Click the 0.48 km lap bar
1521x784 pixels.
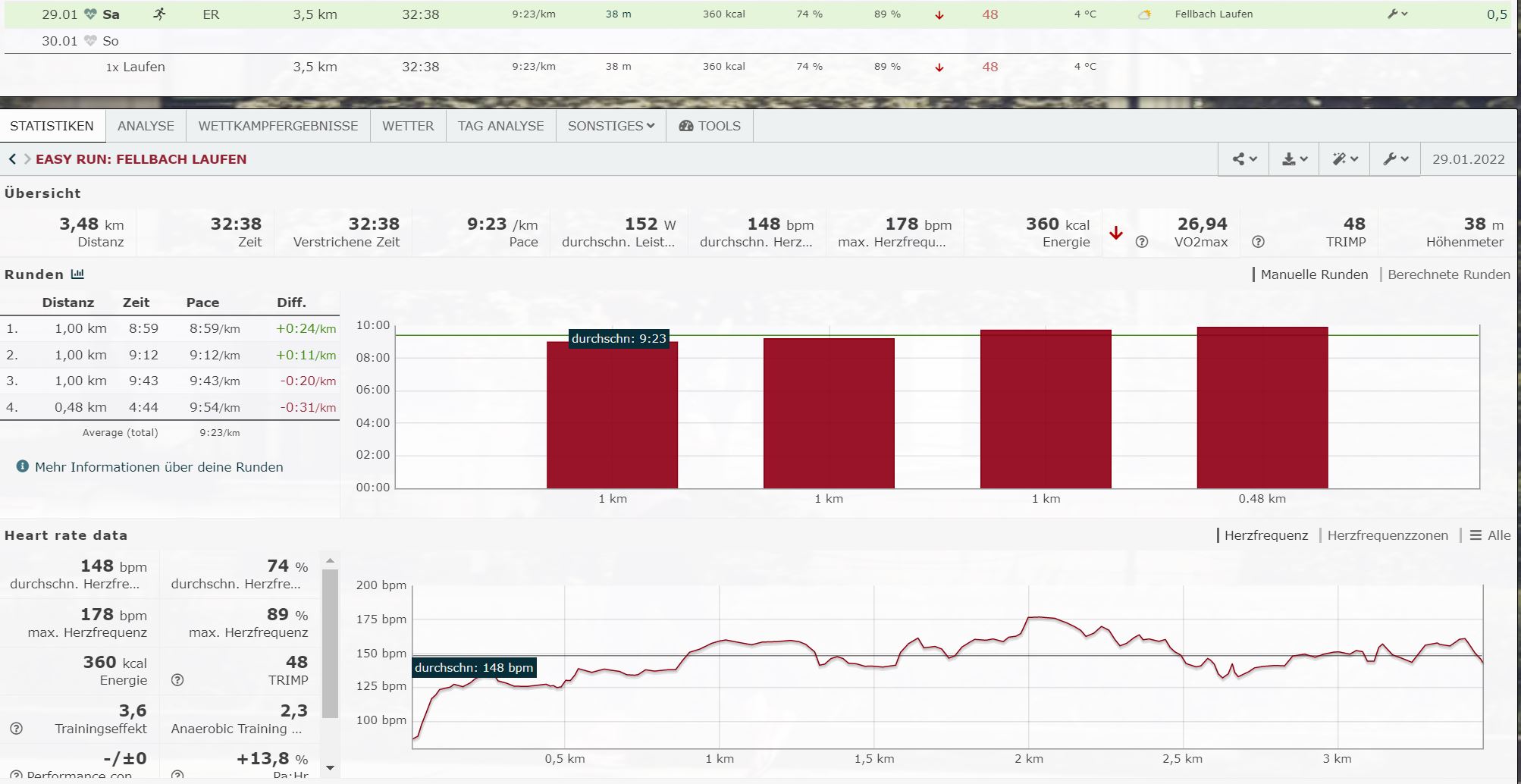click(x=1262, y=408)
